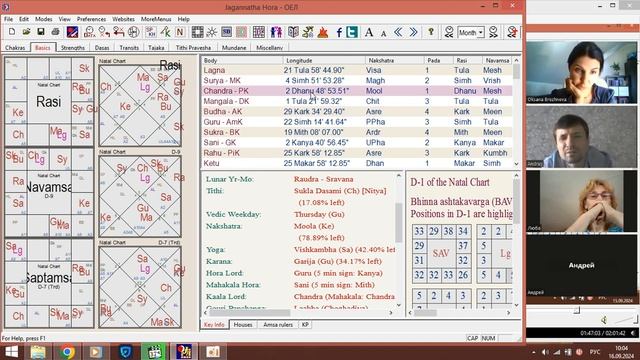This screenshot has height=360, width=640.
Task: Increase font size with large A icon
Action: click(369, 32)
